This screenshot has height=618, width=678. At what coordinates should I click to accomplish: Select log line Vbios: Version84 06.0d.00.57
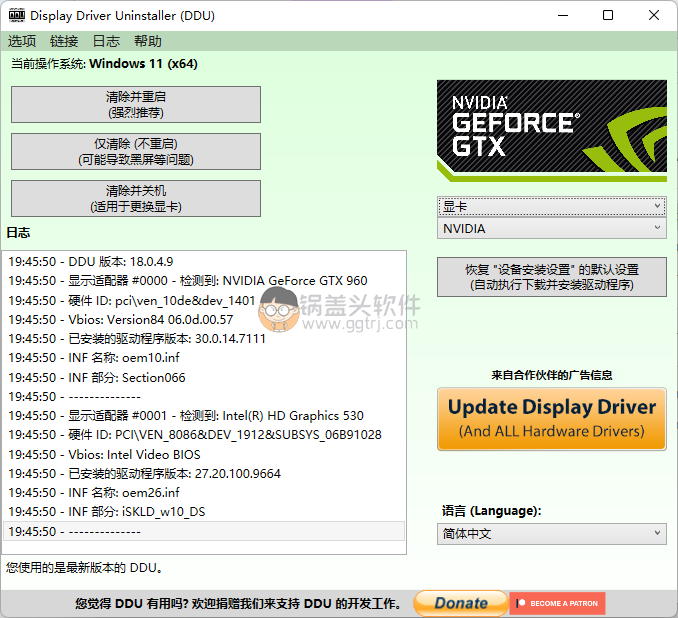[x=204, y=320]
